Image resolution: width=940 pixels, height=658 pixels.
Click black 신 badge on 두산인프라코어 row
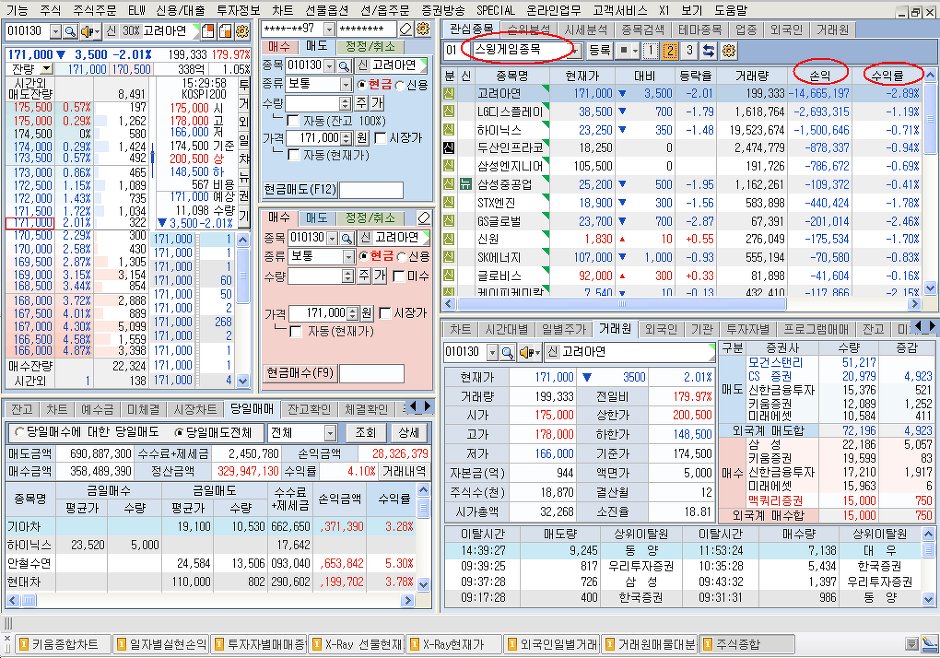[449, 147]
